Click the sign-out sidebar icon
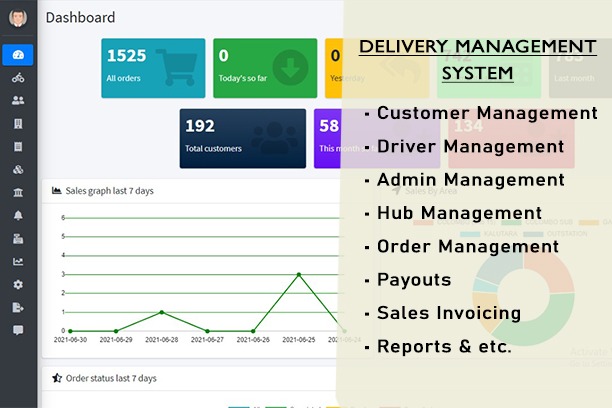This screenshot has width=612, height=408. tap(18, 307)
